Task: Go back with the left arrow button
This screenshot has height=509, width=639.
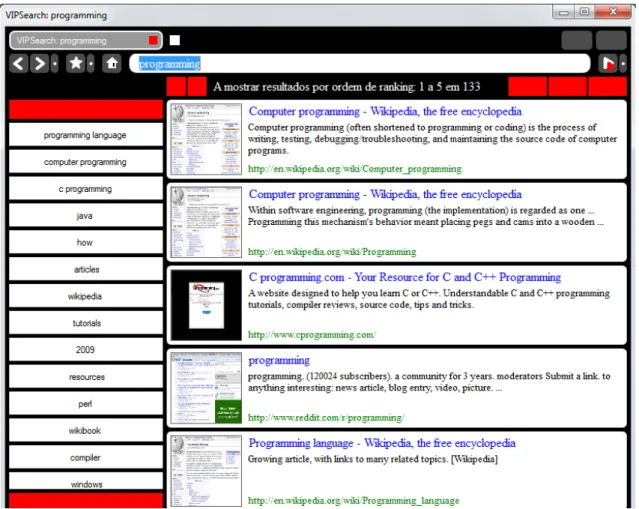Action: tap(19, 64)
